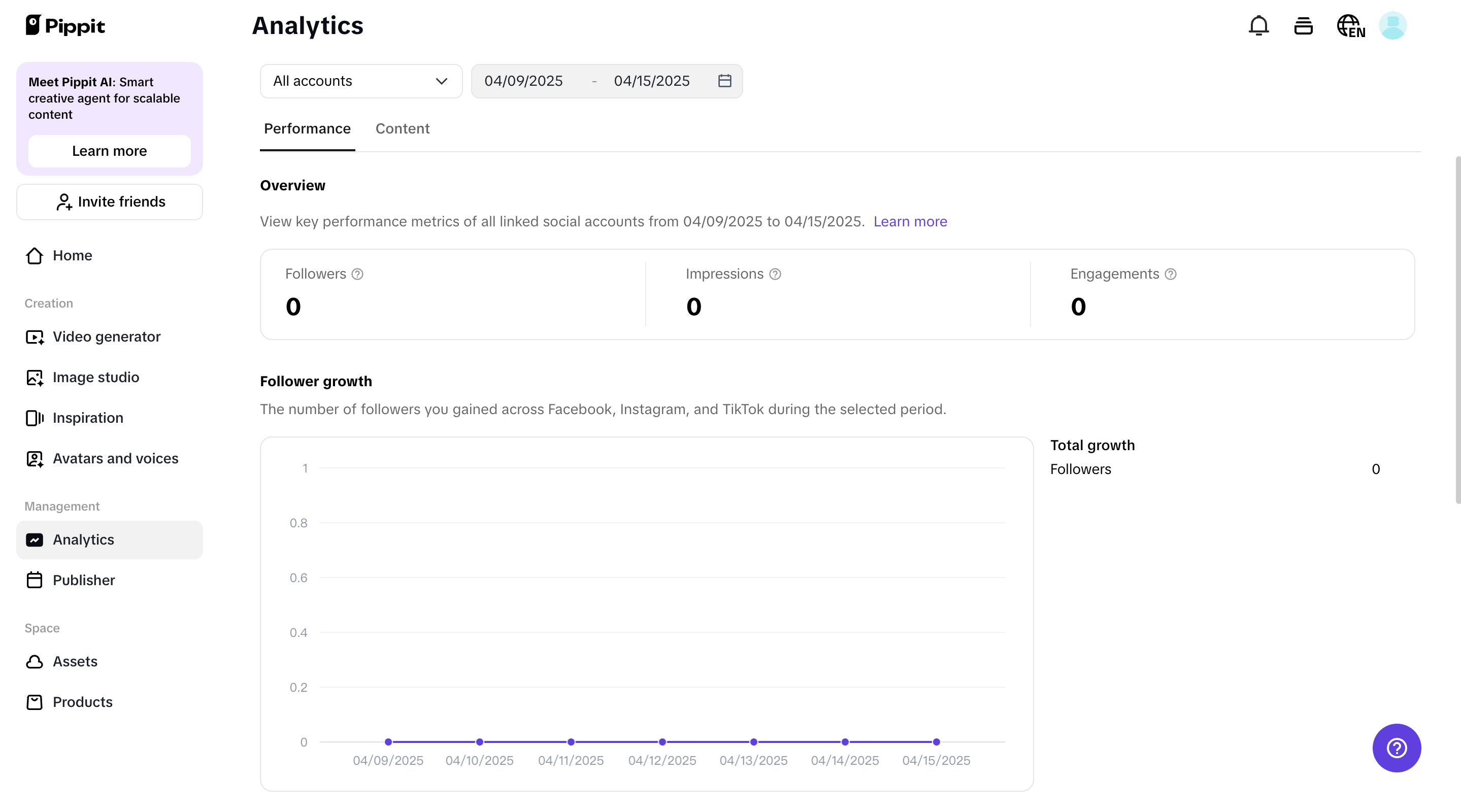Expand the All accounts dropdown
Viewport: 1461px width, 812px height.
click(361, 81)
